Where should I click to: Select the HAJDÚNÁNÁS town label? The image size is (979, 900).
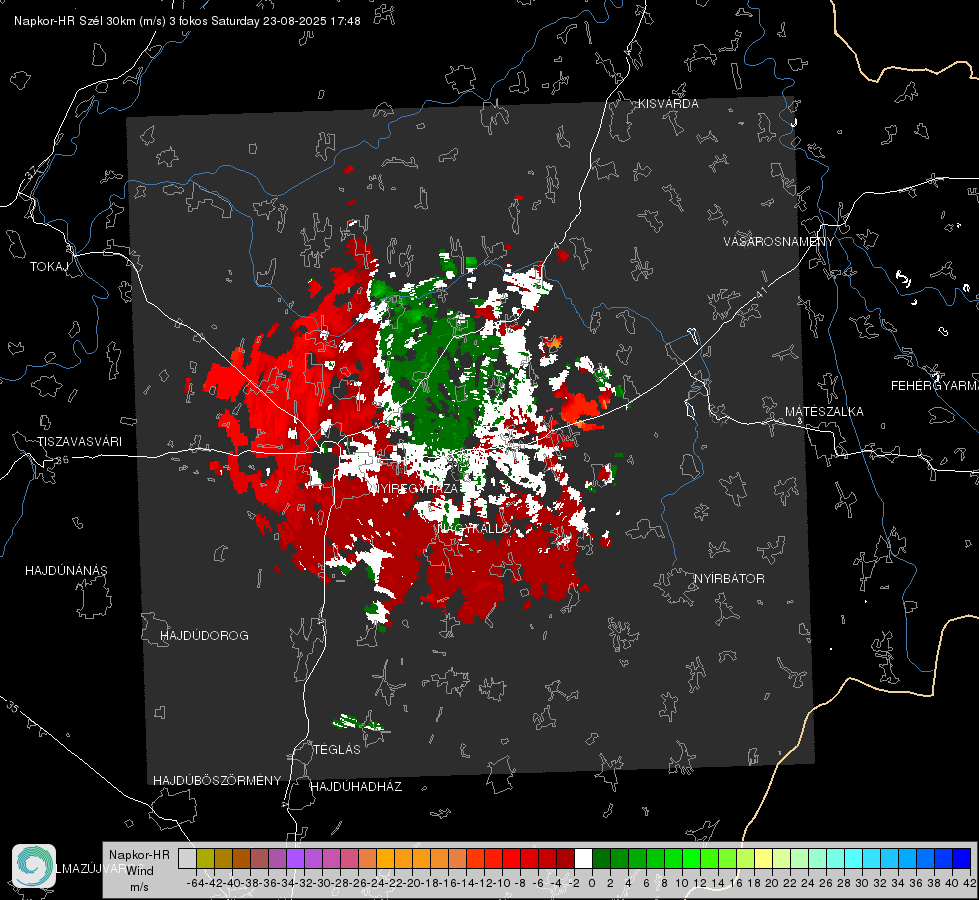click(66, 570)
